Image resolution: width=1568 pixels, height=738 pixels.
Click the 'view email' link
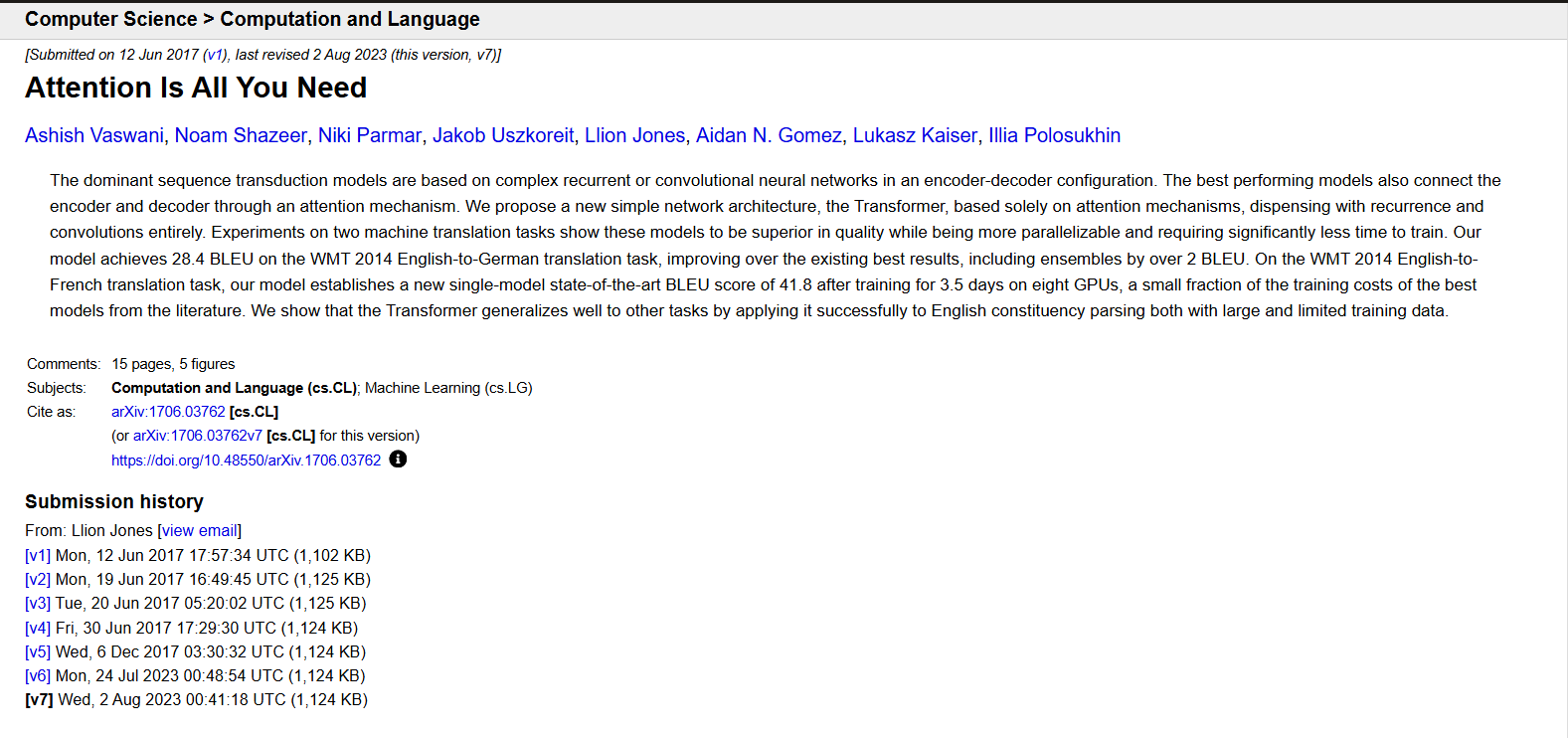pos(200,531)
